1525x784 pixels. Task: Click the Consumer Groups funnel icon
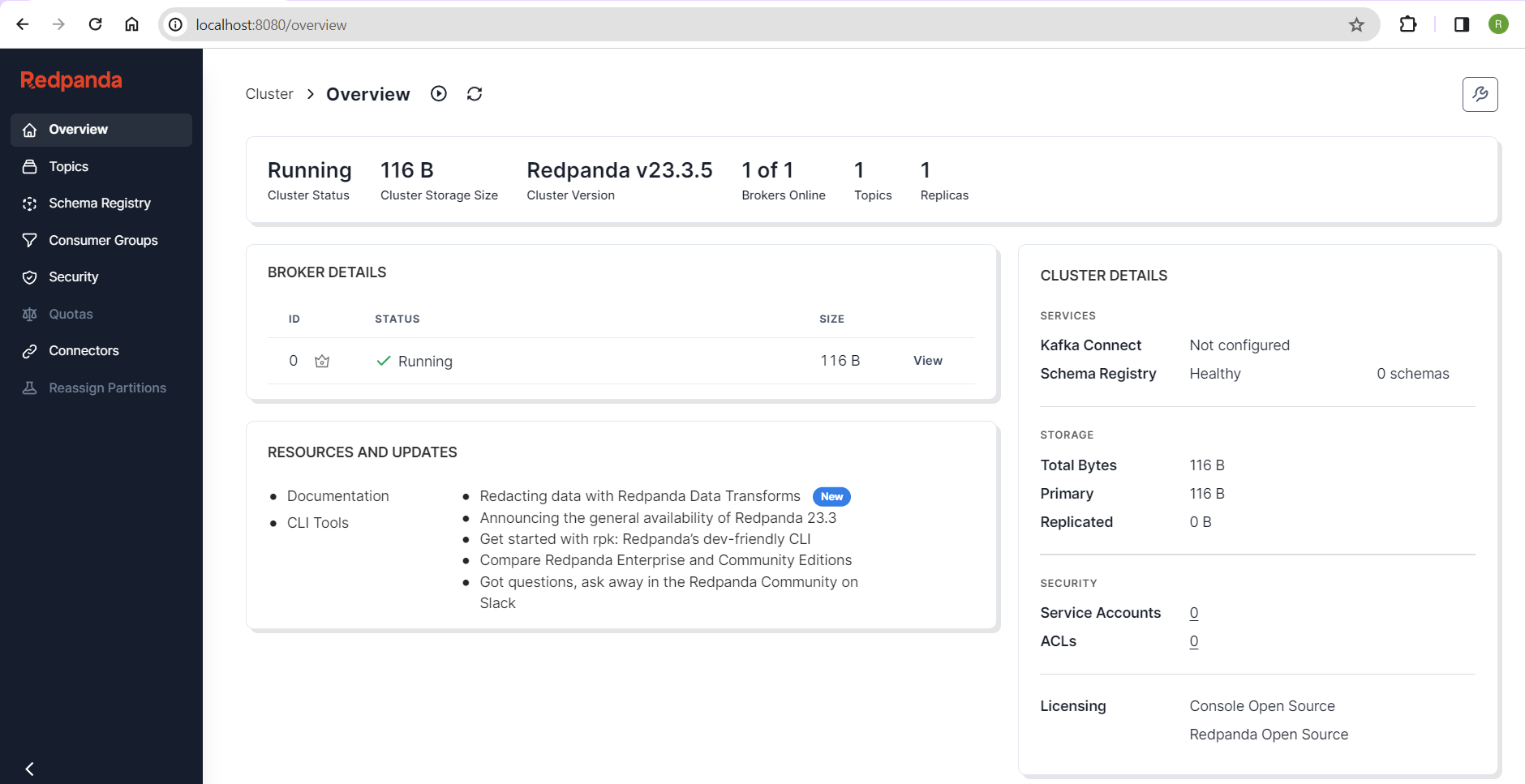[x=30, y=240]
